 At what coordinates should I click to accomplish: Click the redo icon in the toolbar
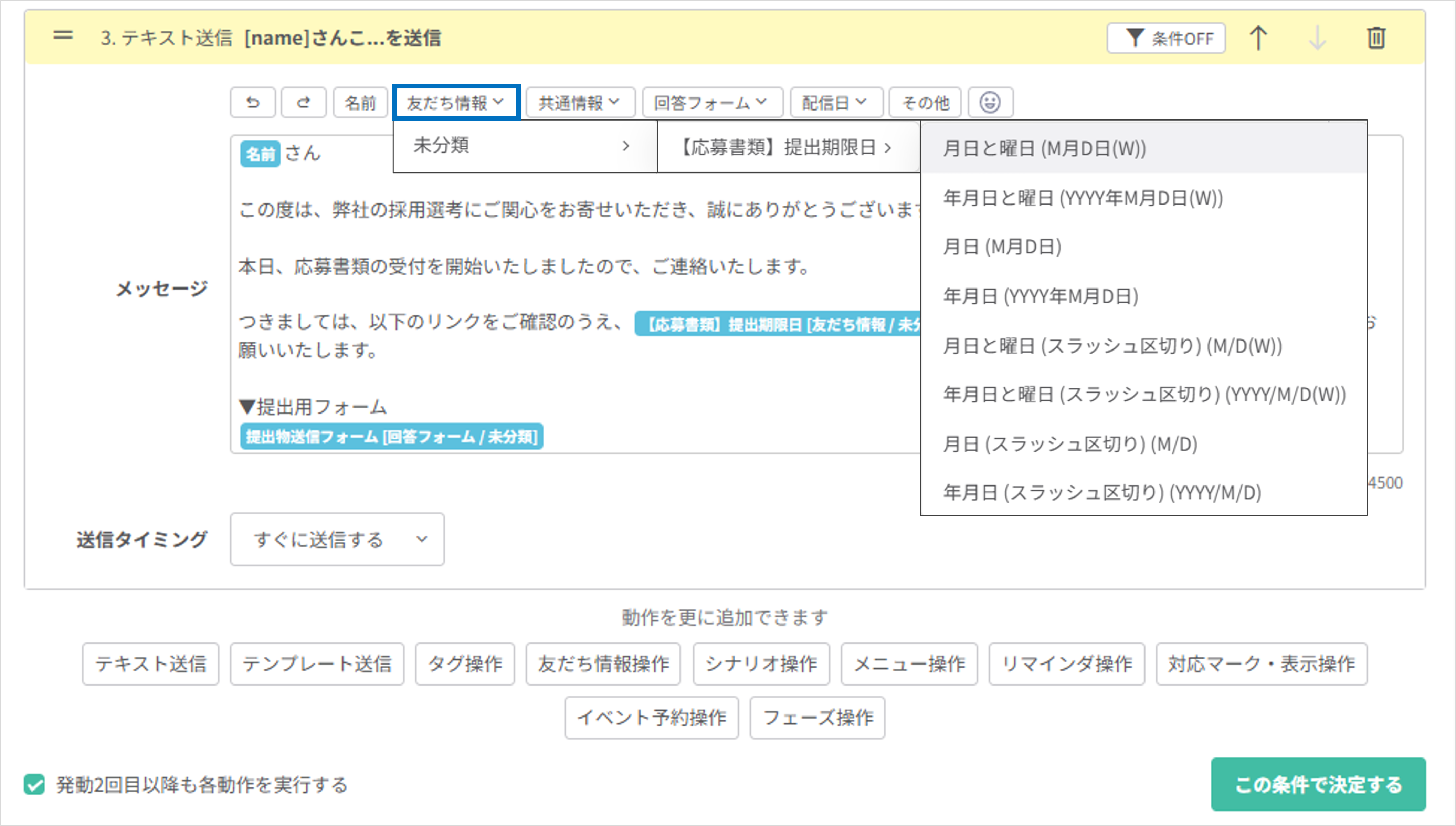click(303, 102)
